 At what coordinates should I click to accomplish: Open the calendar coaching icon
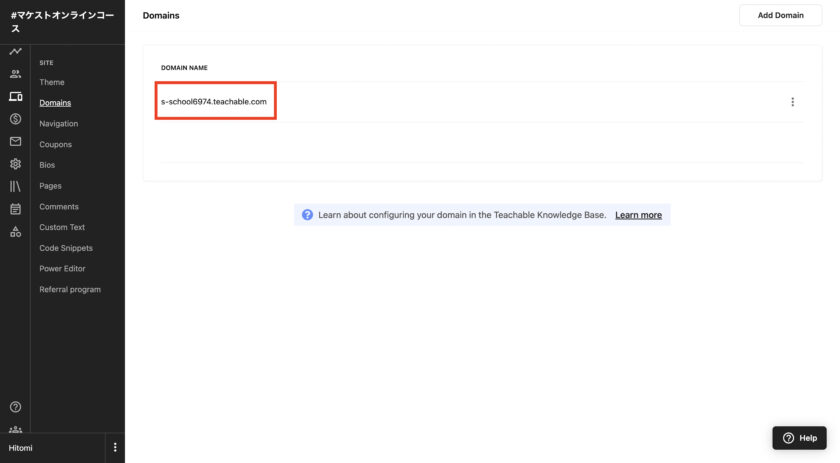click(16, 209)
